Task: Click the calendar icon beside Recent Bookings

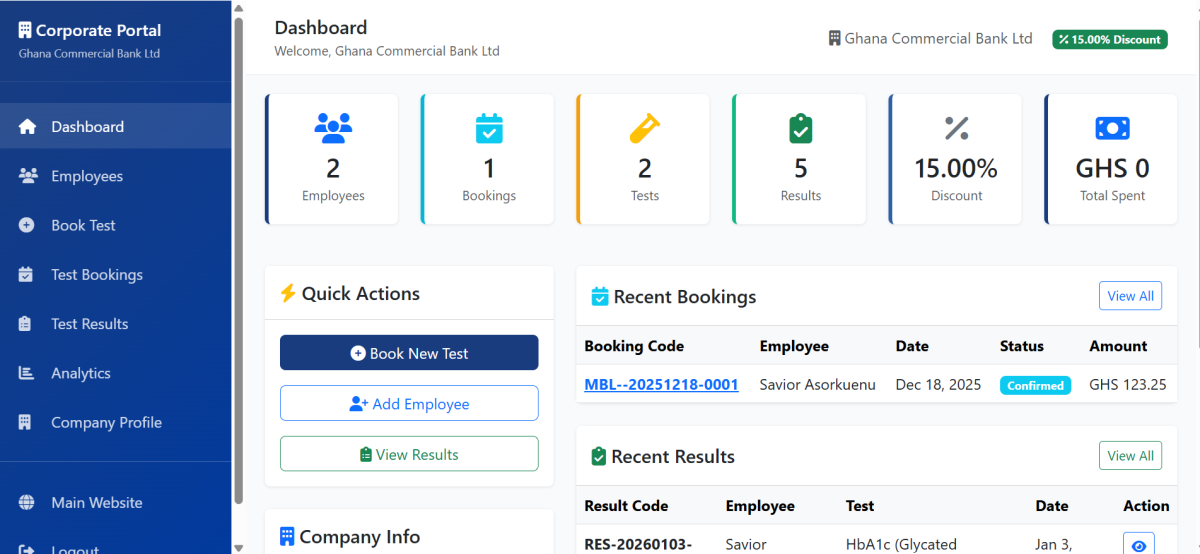Action: [x=600, y=296]
